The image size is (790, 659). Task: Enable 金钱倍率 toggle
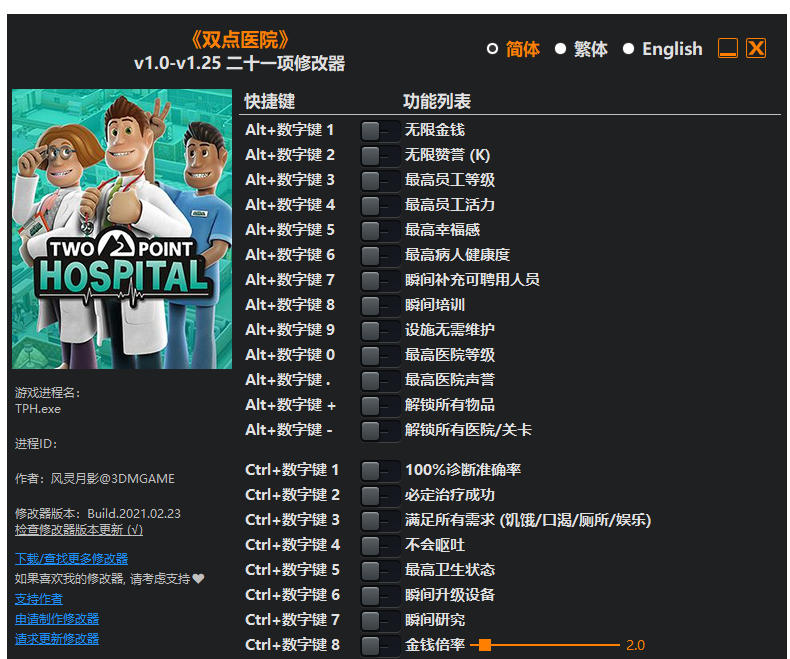pyautogui.click(x=380, y=645)
